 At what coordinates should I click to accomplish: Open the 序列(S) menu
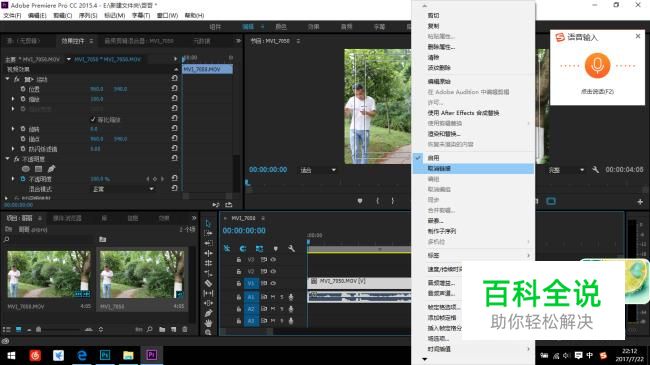[88, 15]
